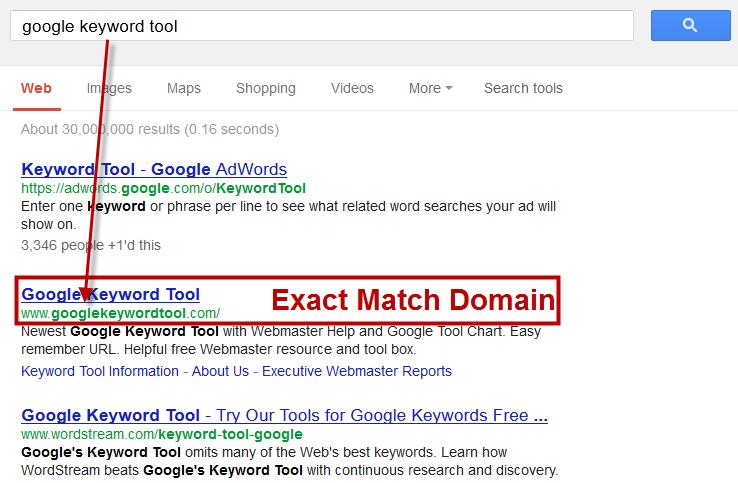Open the Keyword Tool - Google AdWords result

pyautogui.click(x=154, y=169)
